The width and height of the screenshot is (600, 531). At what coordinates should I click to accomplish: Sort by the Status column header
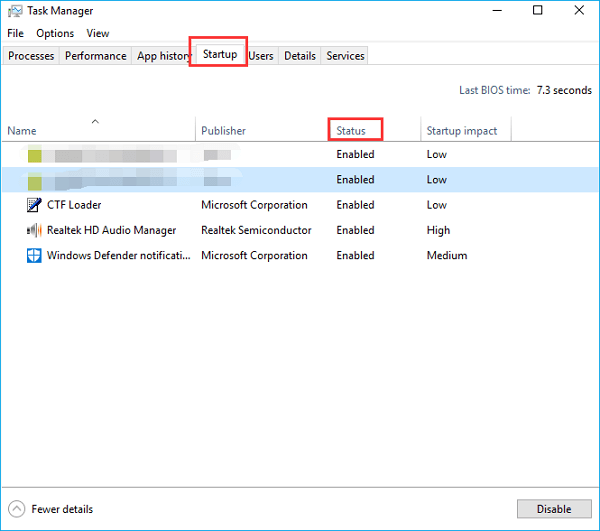(x=351, y=131)
